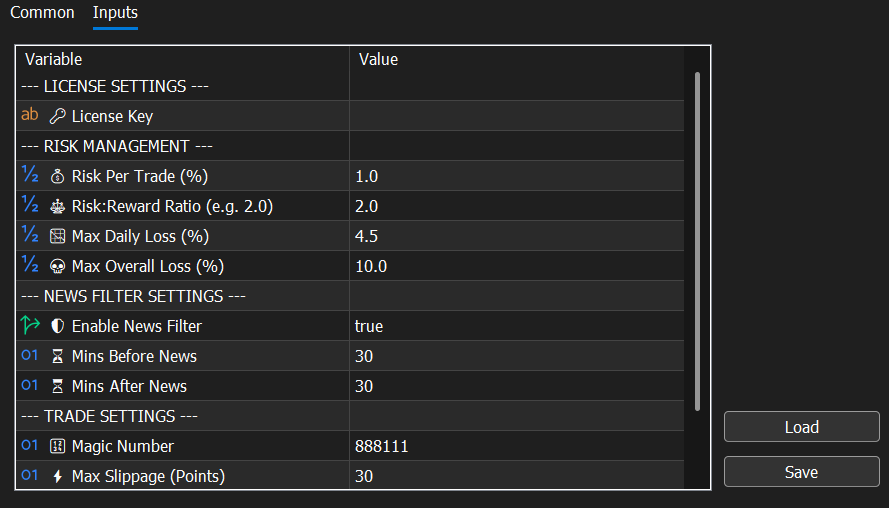Click the empty License Key value field

517,116
